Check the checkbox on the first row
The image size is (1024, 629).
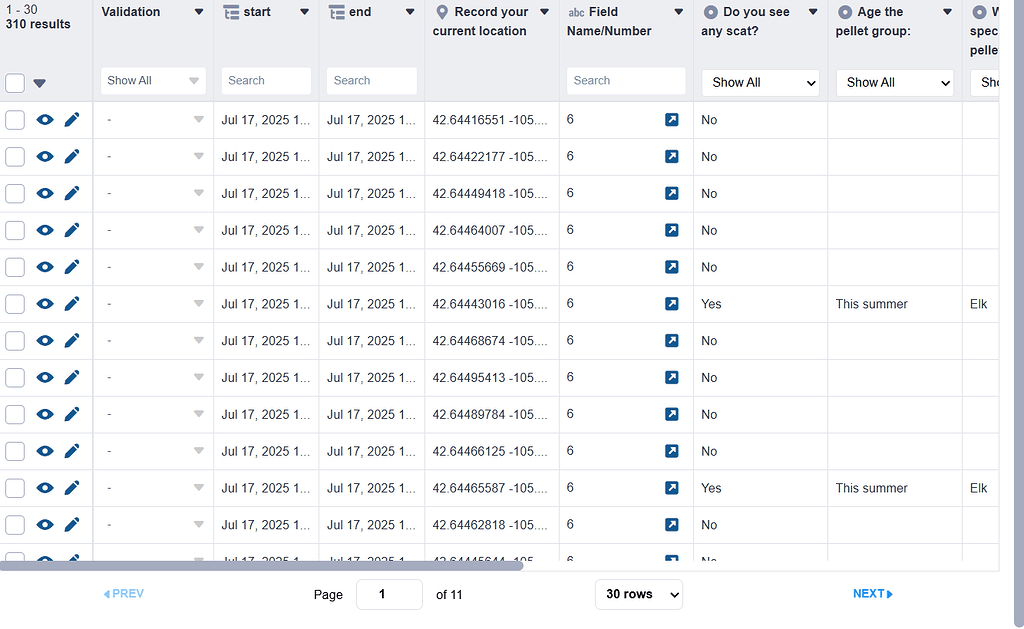point(15,119)
